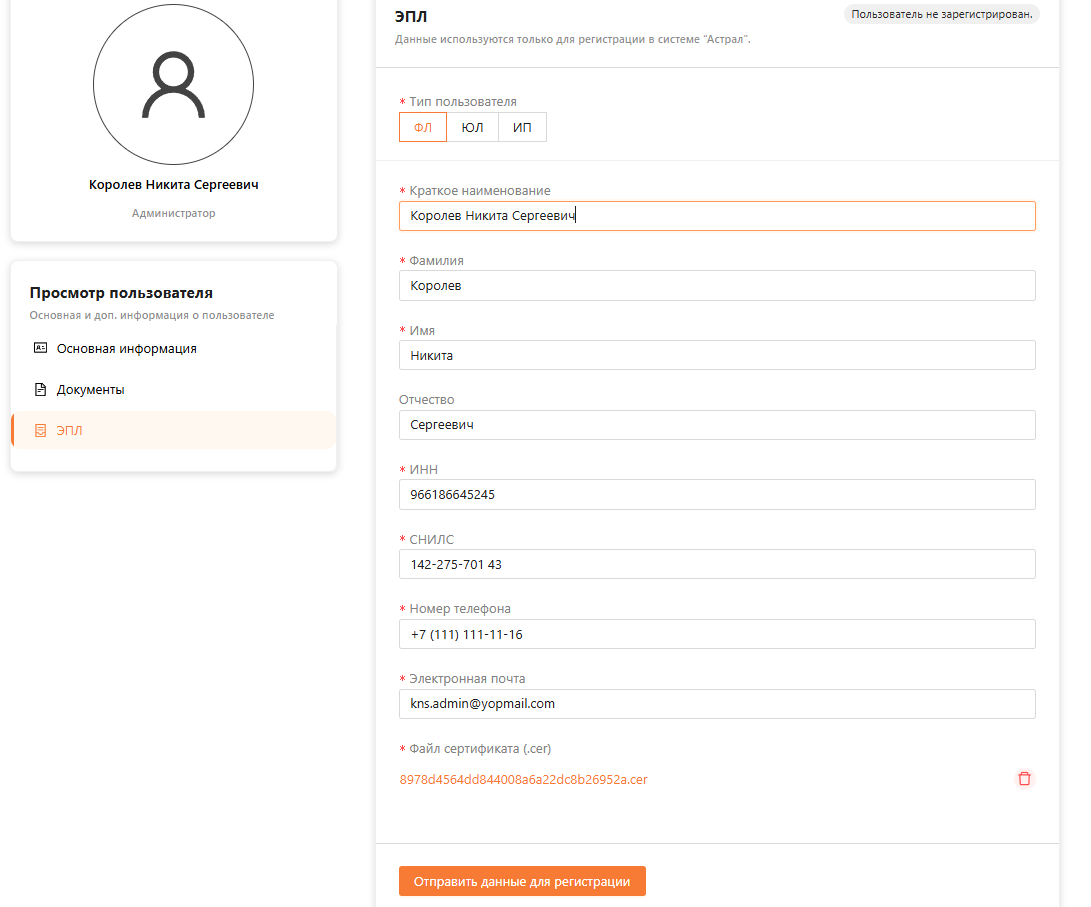This screenshot has width=1091, height=907.
Task: Click the ЭПЛ sidebar form icon
Action: [41, 430]
